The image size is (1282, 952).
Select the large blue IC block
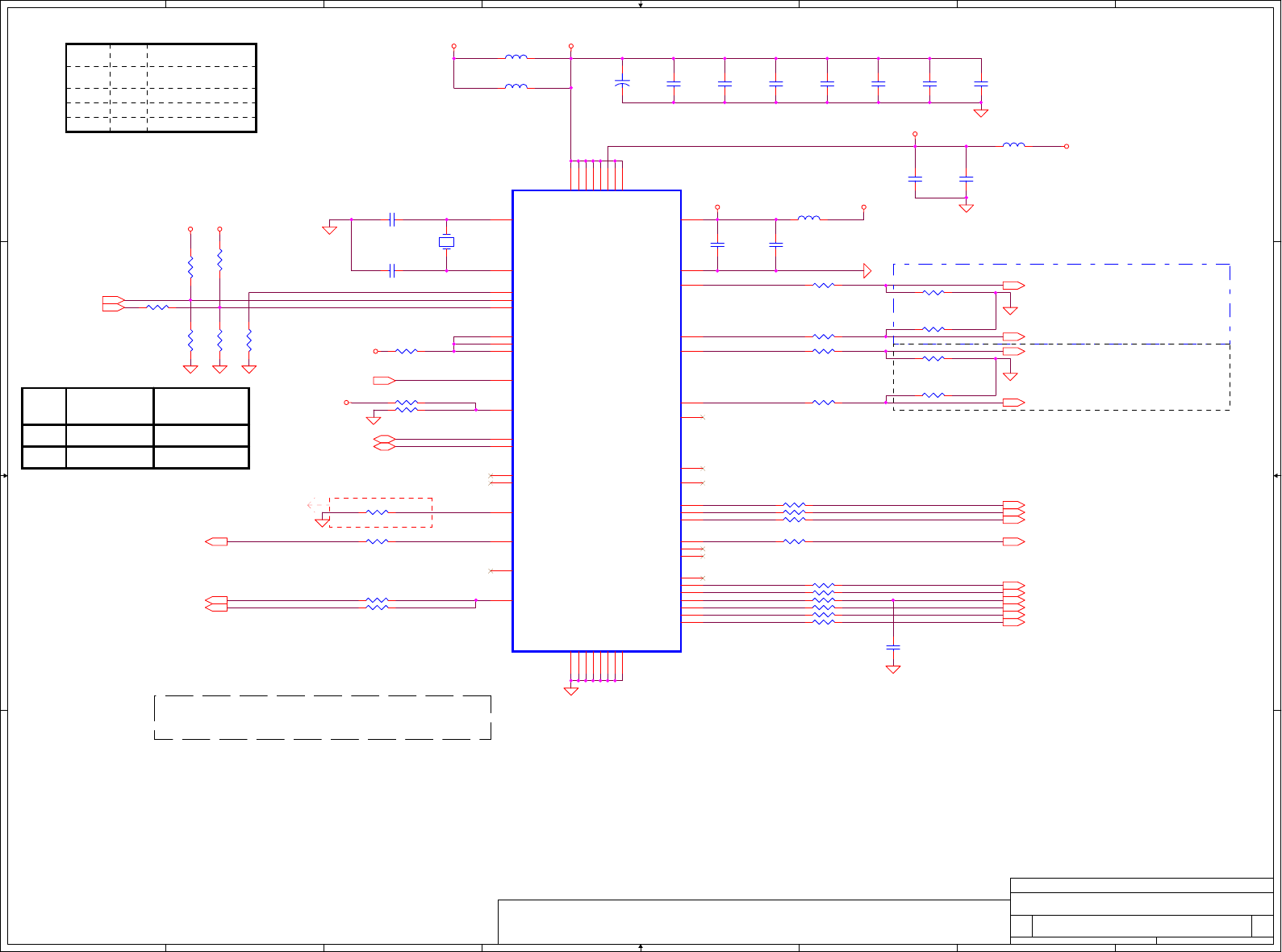pyautogui.click(x=597, y=421)
